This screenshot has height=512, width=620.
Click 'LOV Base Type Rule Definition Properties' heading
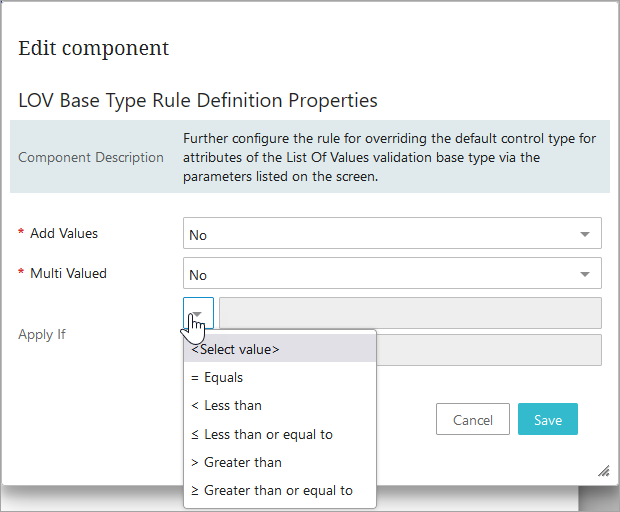[x=198, y=100]
